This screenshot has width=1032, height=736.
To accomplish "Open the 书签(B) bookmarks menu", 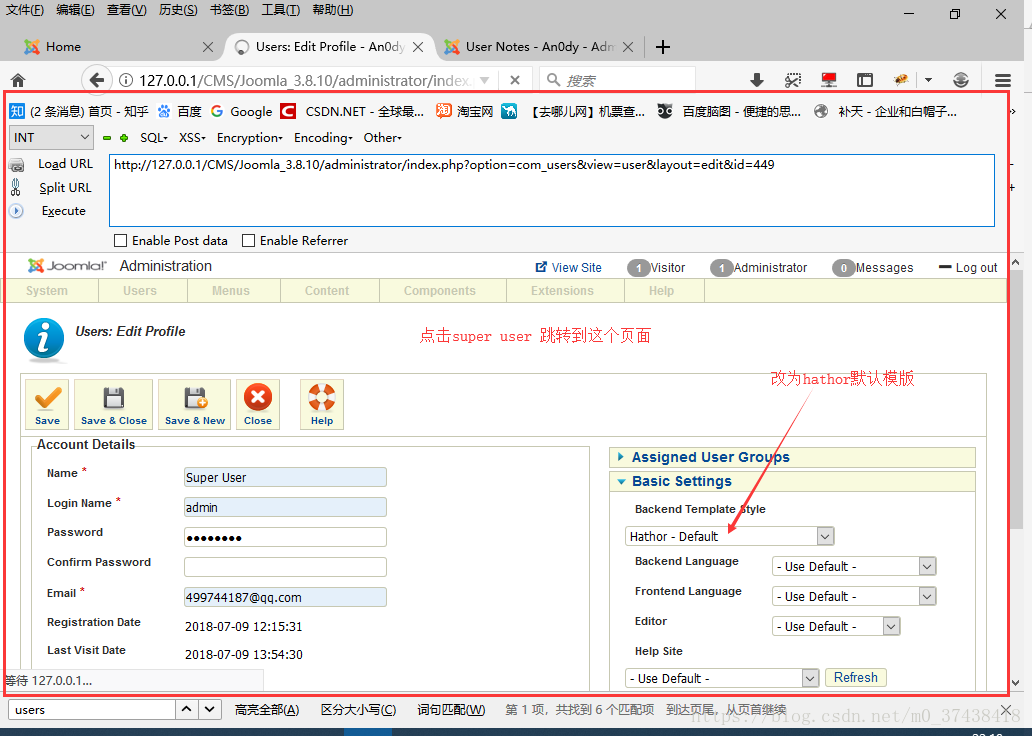I will point(229,10).
